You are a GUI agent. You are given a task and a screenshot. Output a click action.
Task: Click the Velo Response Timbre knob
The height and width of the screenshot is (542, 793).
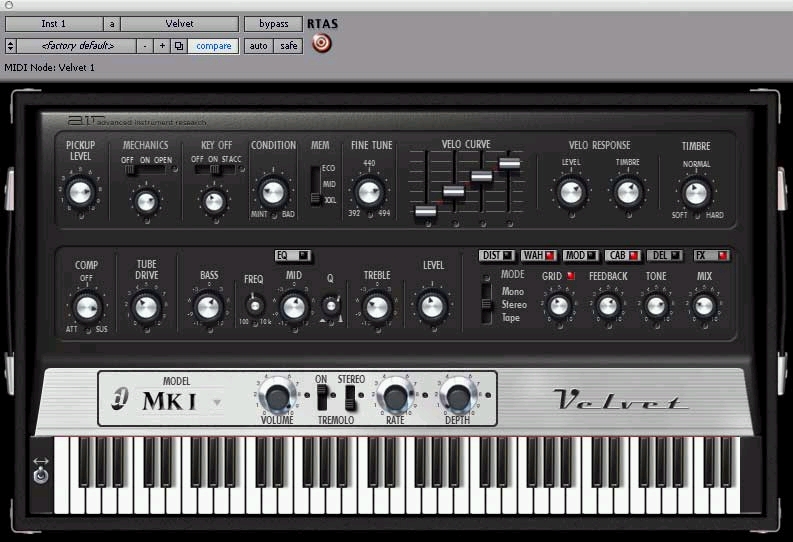tap(628, 193)
